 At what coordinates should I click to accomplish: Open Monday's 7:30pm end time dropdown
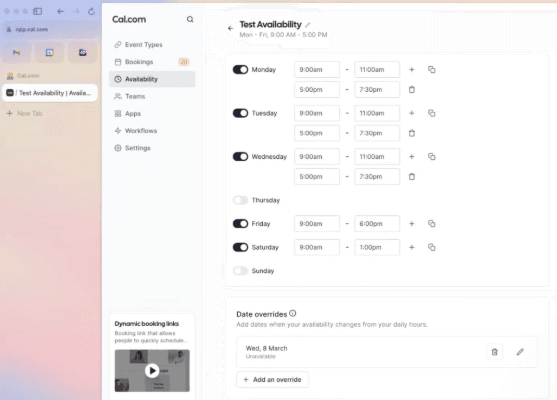[377, 90]
